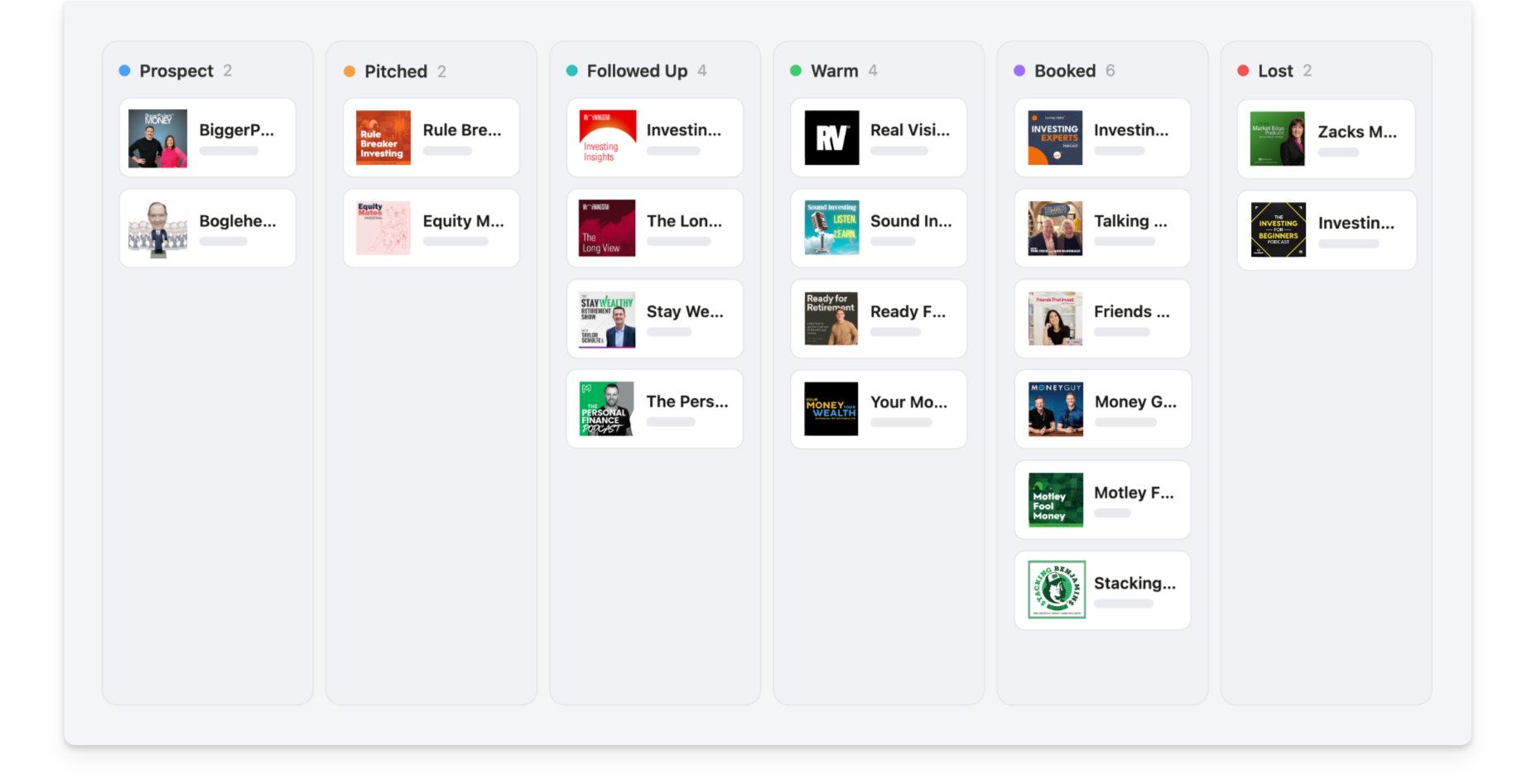Click the Your Money Your Wealth artwork
This screenshot has width=1536, height=784.
(831, 409)
